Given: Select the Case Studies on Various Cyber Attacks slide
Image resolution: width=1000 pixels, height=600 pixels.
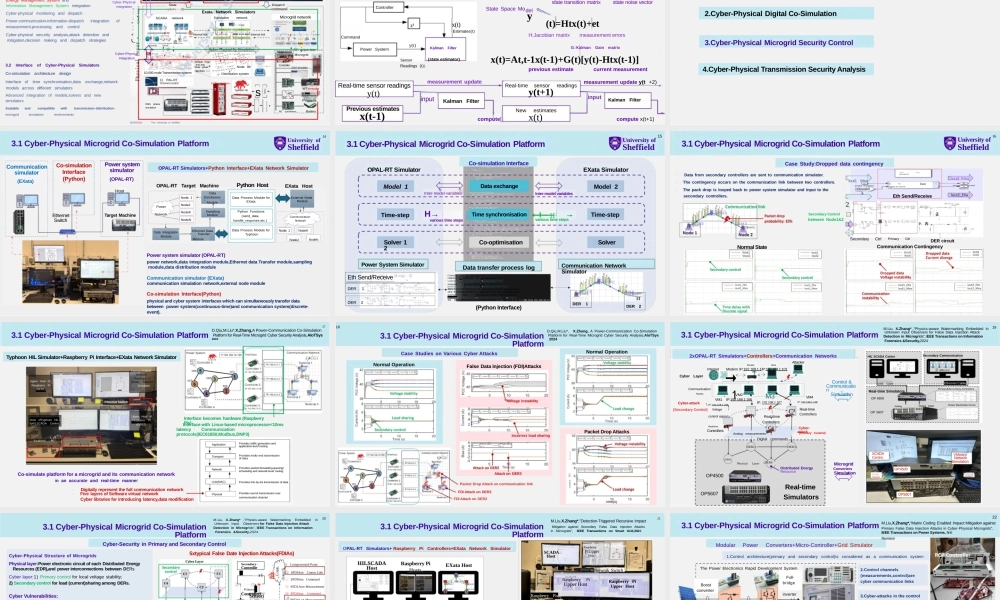Looking at the screenshot, I should tap(500, 414).
